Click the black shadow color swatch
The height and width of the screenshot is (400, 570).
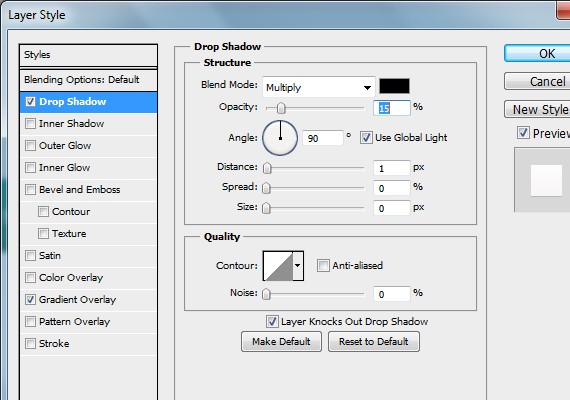(x=394, y=86)
